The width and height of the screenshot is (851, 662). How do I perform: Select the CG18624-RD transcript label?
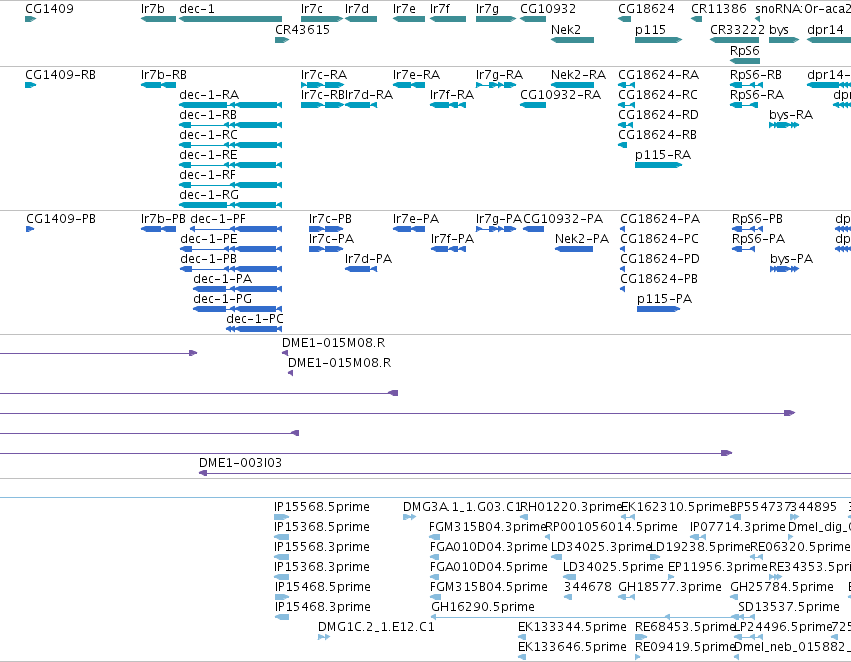(658, 114)
